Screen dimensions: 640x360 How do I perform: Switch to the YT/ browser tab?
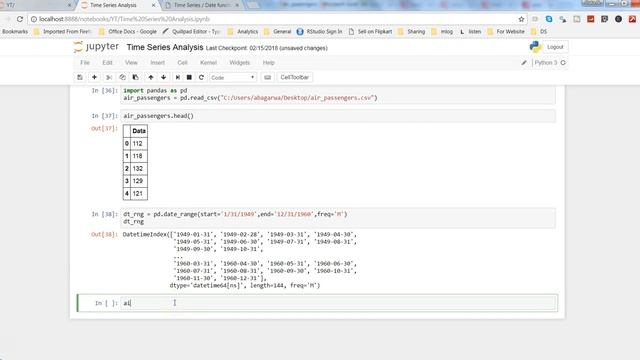coord(35,5)
